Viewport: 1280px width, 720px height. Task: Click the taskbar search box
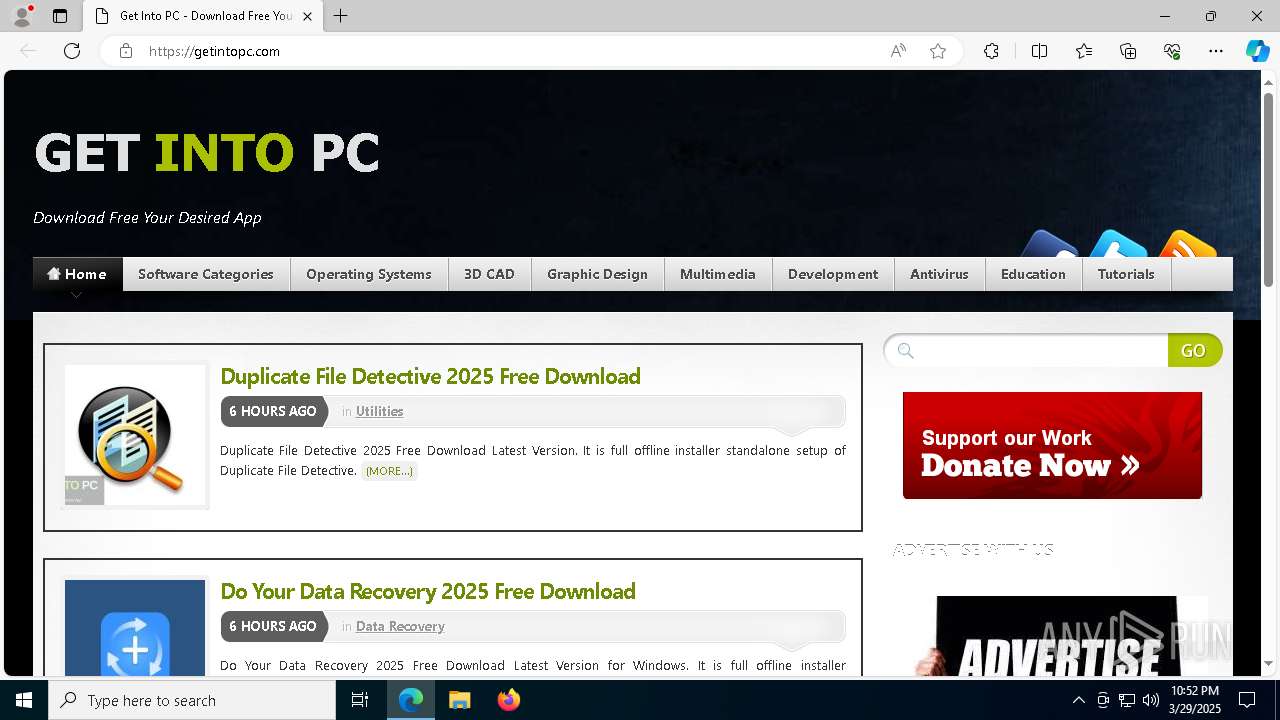[192, 700]
